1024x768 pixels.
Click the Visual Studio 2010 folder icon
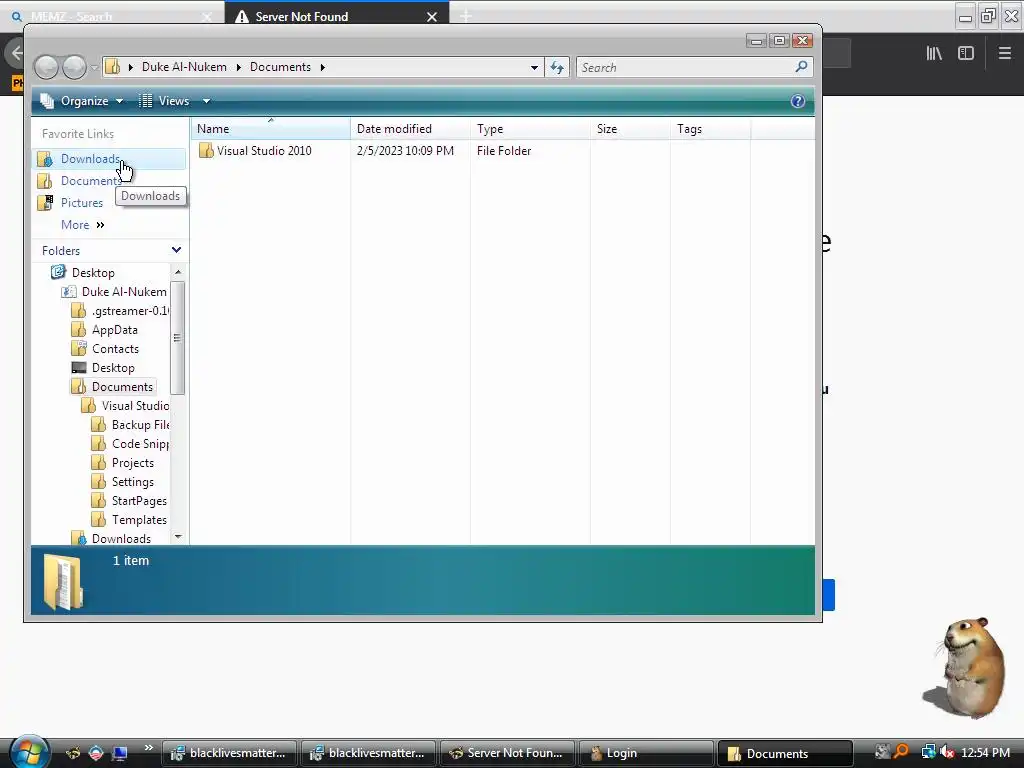(206, 151)
